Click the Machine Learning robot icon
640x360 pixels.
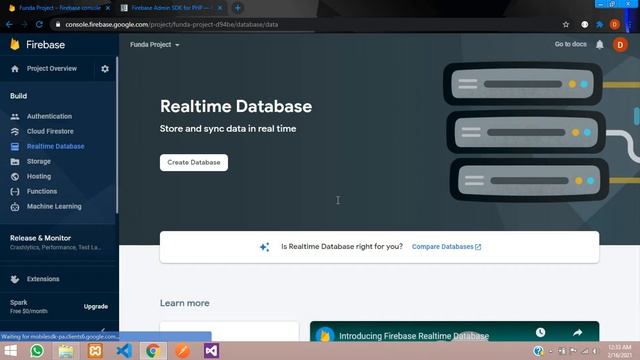pyautogui.click(x=15, y=207)
